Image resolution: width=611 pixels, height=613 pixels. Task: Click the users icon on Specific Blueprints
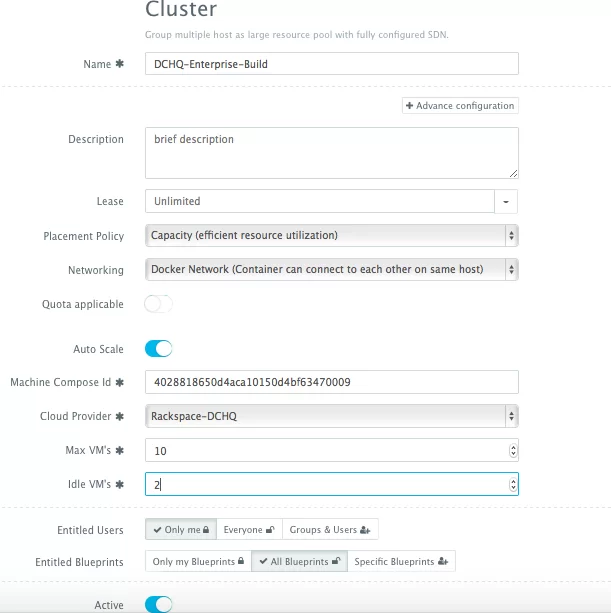pyautogui.click(x=443, y=562)
